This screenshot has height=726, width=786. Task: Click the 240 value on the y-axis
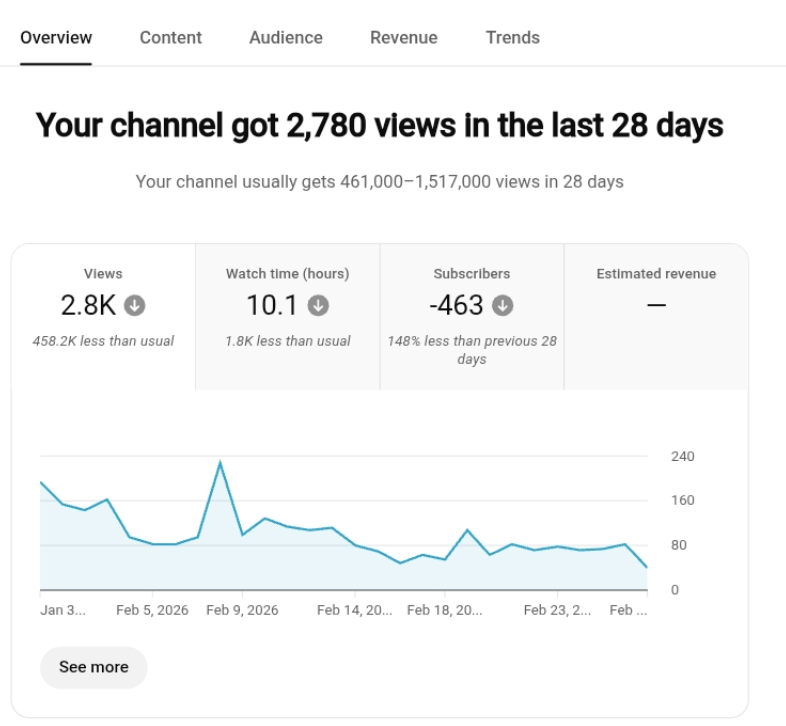click(x=682, y=457)
